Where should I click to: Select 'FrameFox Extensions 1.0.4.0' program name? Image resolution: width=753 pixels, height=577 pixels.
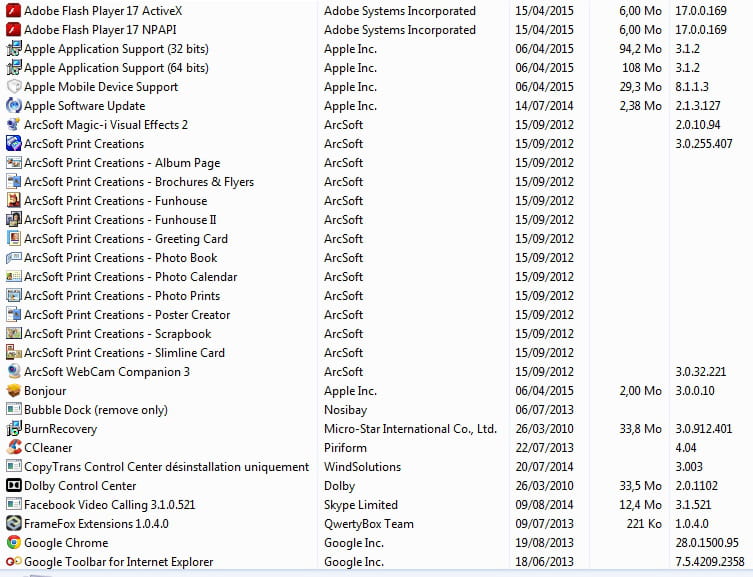96,524
